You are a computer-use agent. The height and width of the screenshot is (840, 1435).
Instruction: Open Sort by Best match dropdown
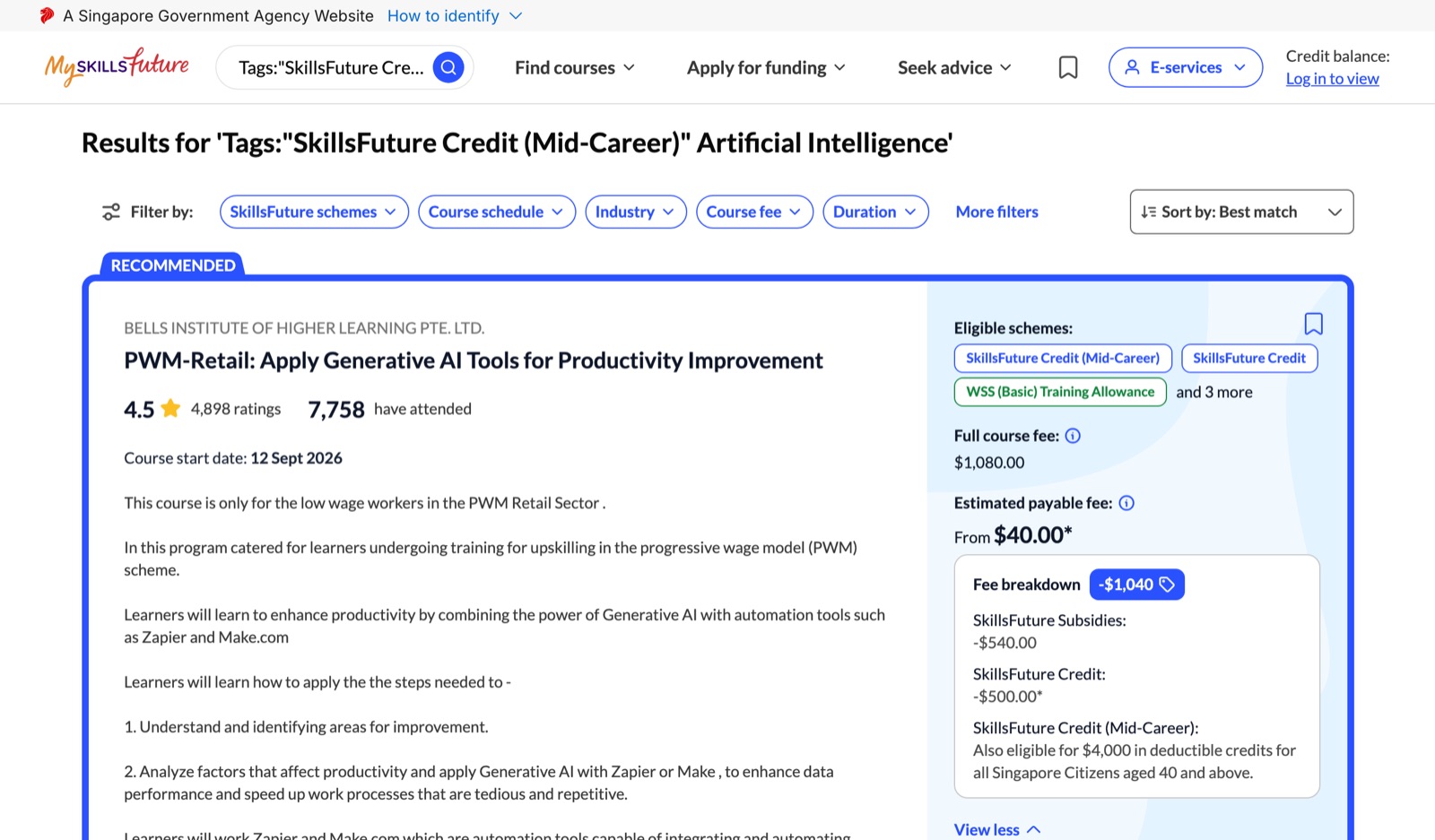point(1241,212)
